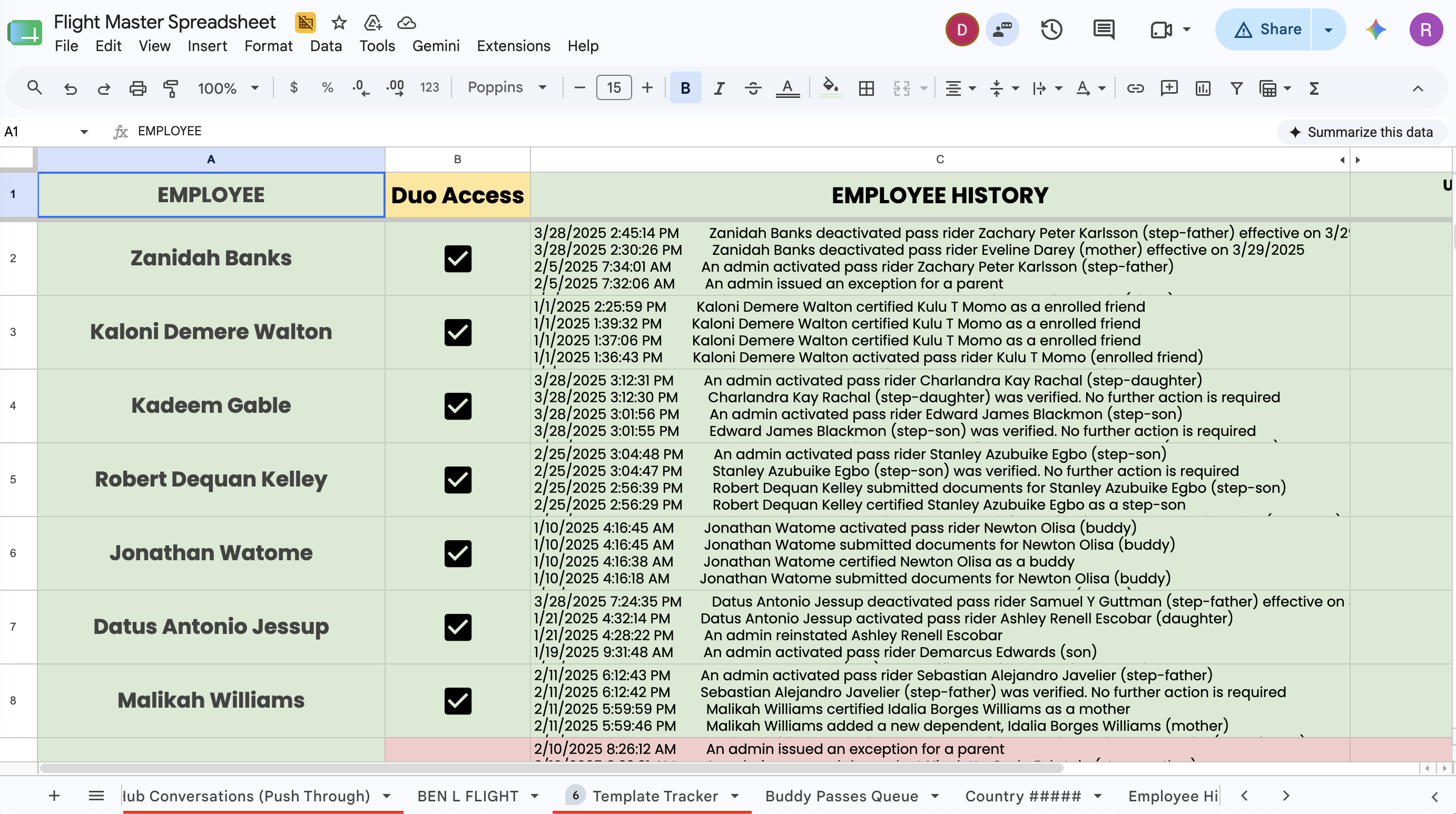
Task: Create a filter
Action: click(x=1236, y=88)
